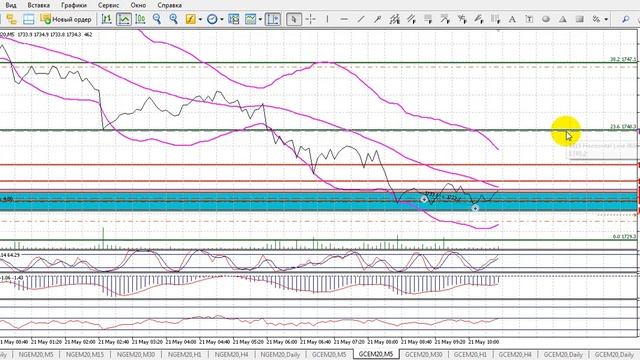Click the chart Templates icon

coord(250,19)
